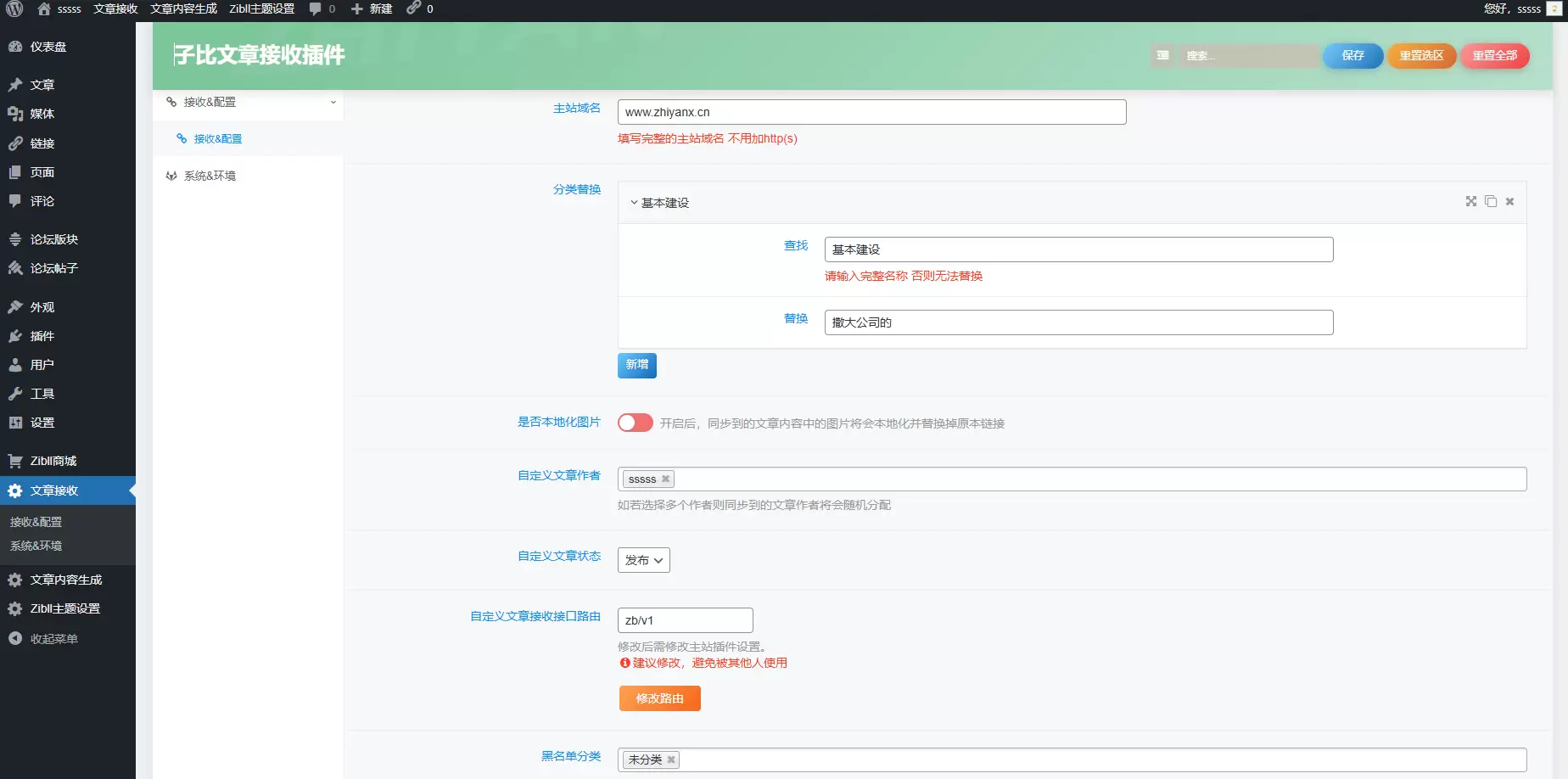Collapse the sidebar via 收起菜单
The height and width of the screenshot is (779, 1568).
68,639
